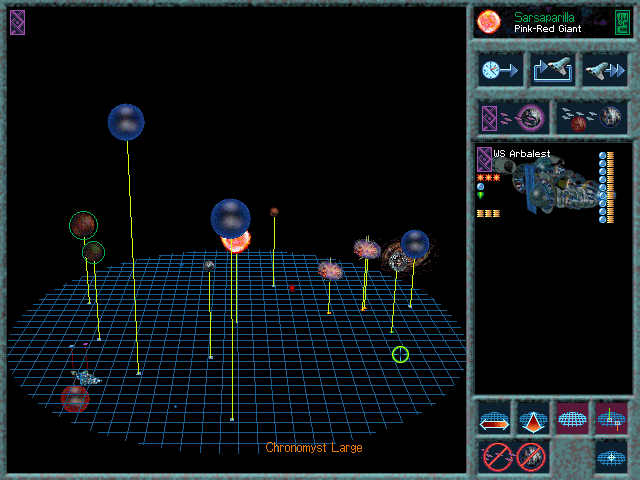This screenshot has height=480, width=640.
Task: Select the WS Arbalest ship on the grid
Action: click(x=86, y=378)
